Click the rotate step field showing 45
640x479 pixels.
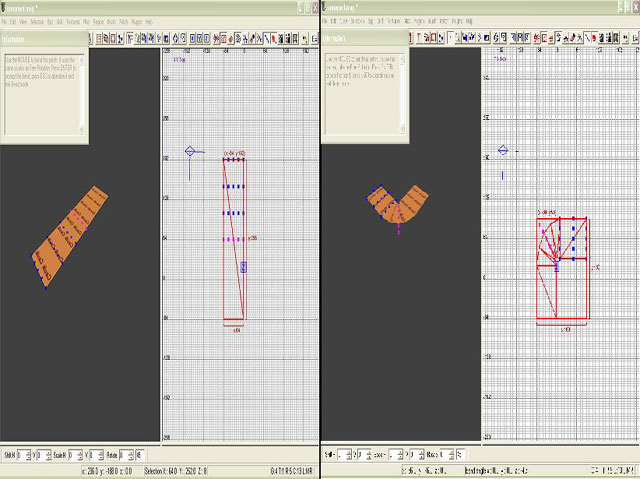click(140, 455)
